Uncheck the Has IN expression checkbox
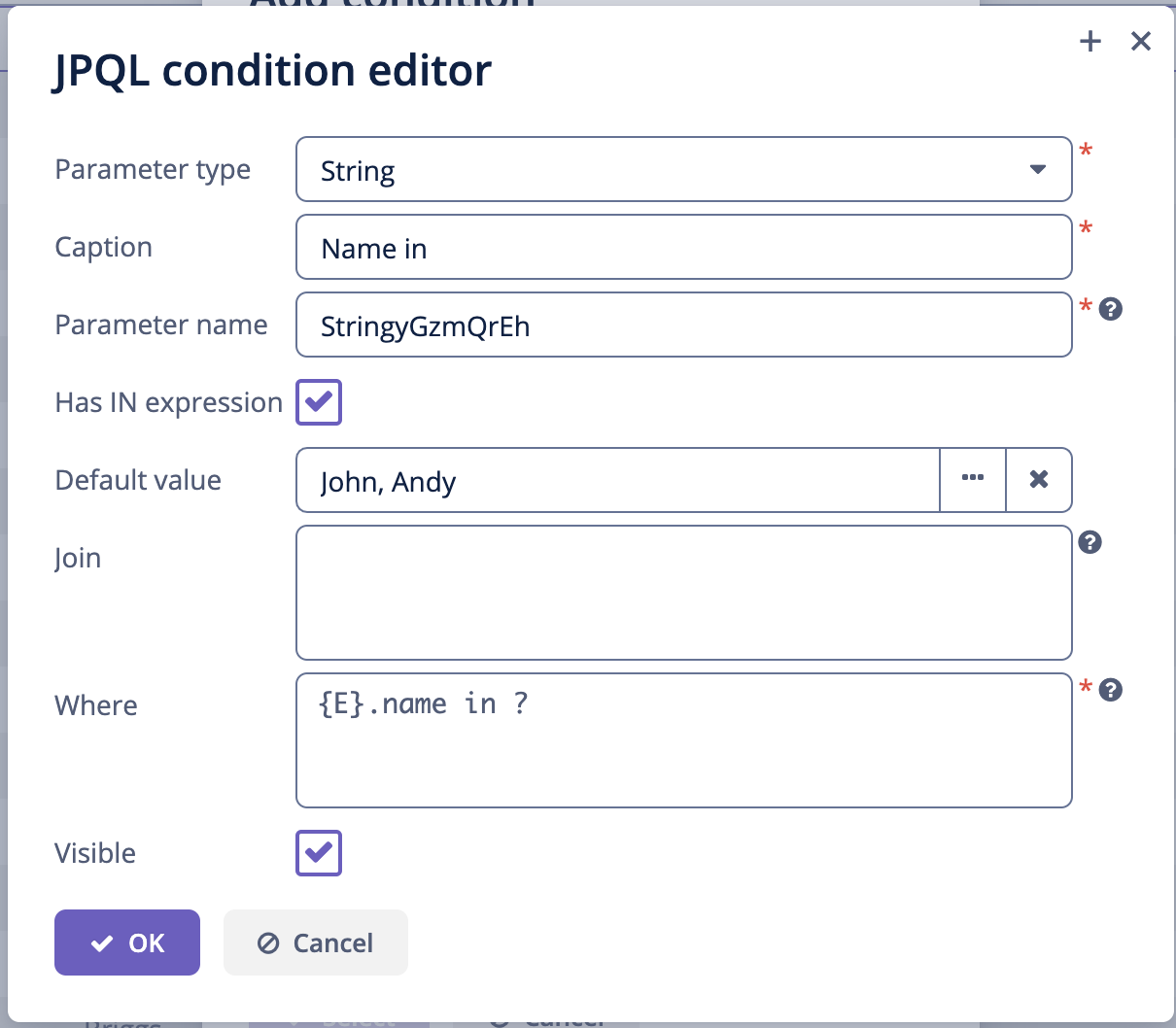This screenshot has width=1176, height=1028. tap(318, 401)
